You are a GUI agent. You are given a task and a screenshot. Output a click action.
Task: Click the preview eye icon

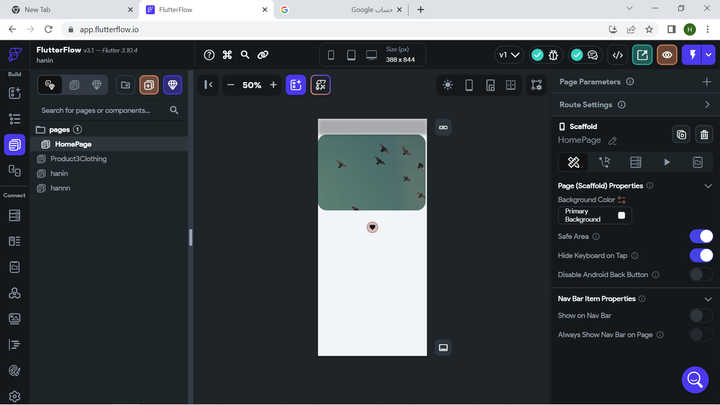coord(666,55)
